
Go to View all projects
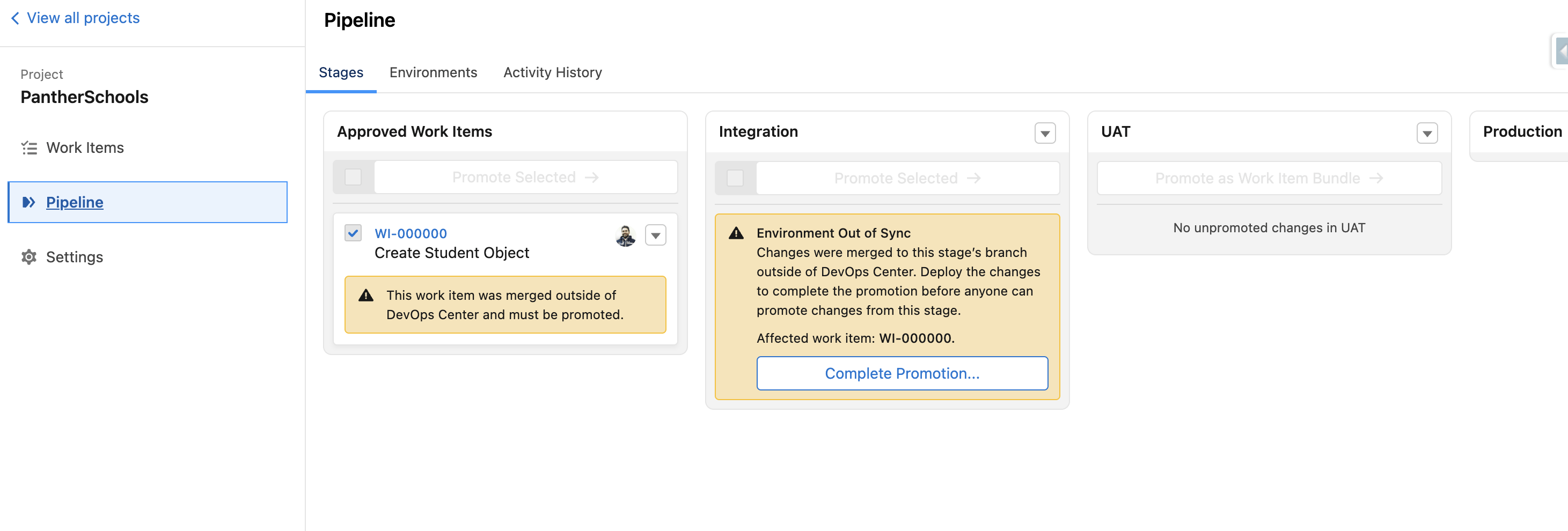[83, 18]
